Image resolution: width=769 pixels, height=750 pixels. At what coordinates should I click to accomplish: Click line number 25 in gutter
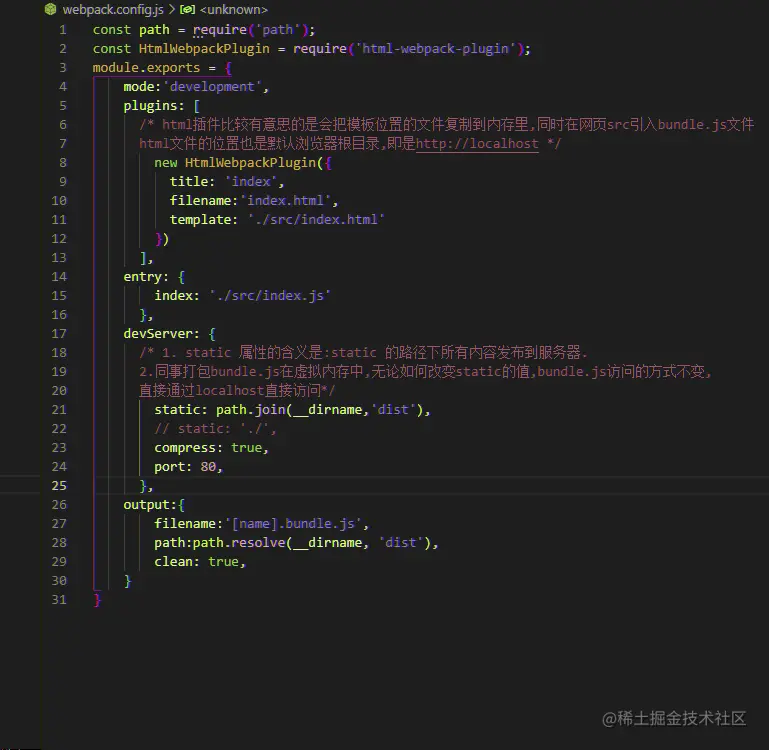(x=59, y=486)
